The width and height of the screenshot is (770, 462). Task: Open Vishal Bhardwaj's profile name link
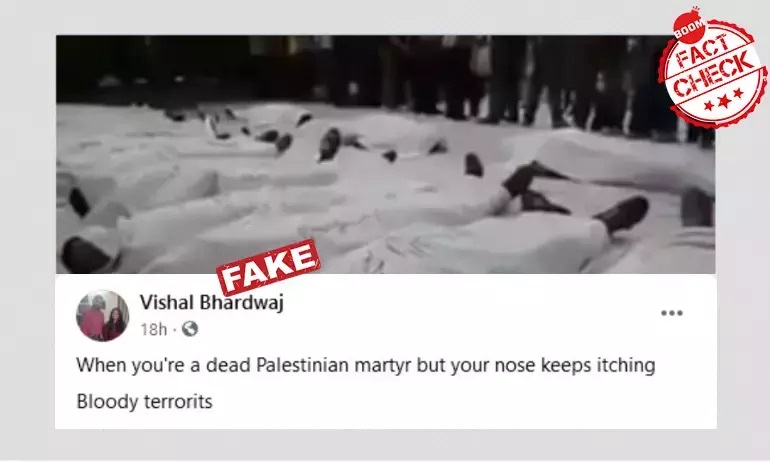(x=212, y=302)
